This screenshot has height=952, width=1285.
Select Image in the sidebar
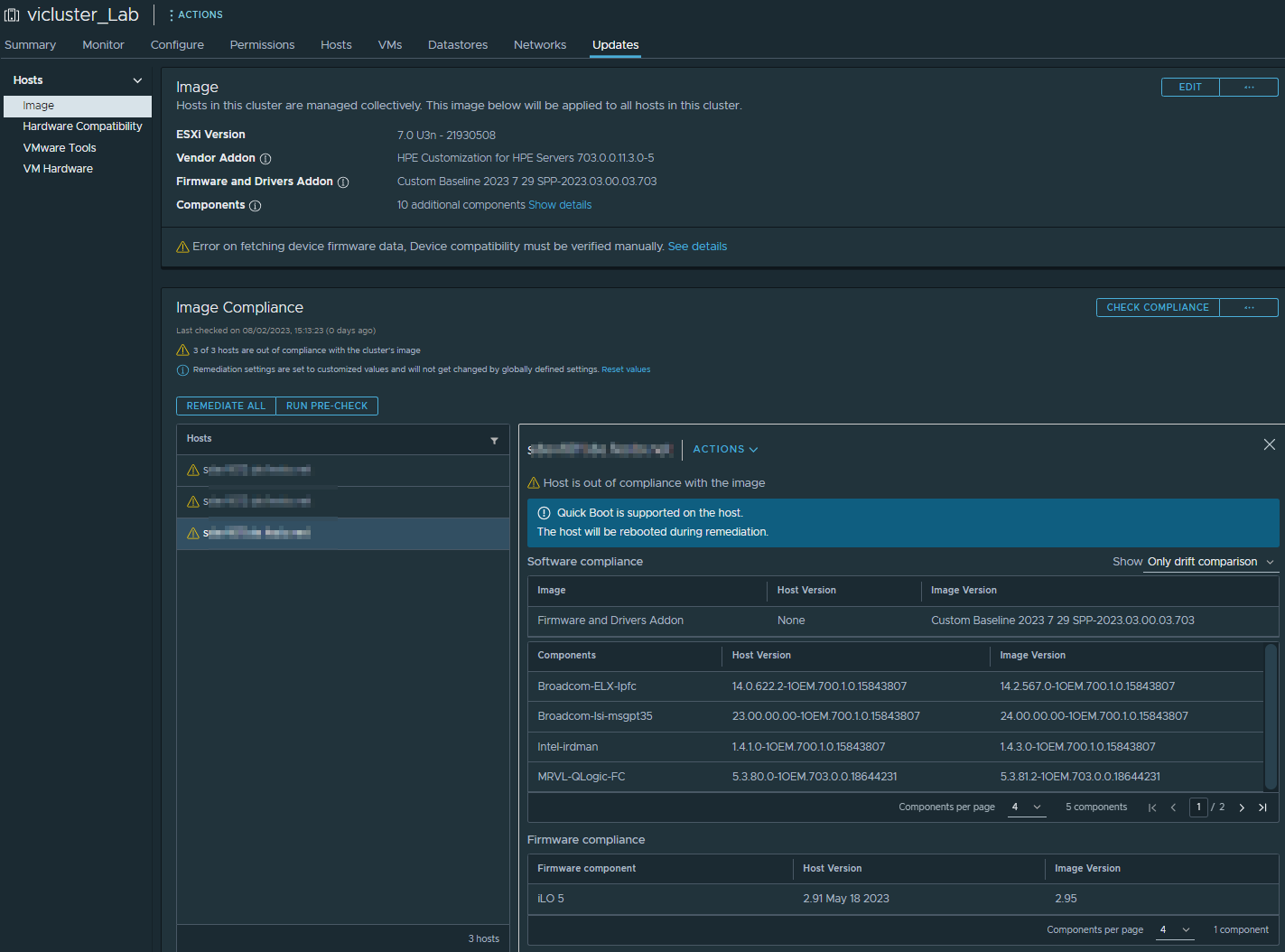(x=78, y=106)
